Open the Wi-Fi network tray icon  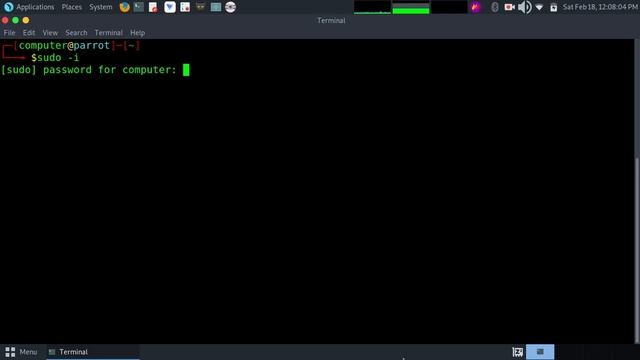[539, 7]
